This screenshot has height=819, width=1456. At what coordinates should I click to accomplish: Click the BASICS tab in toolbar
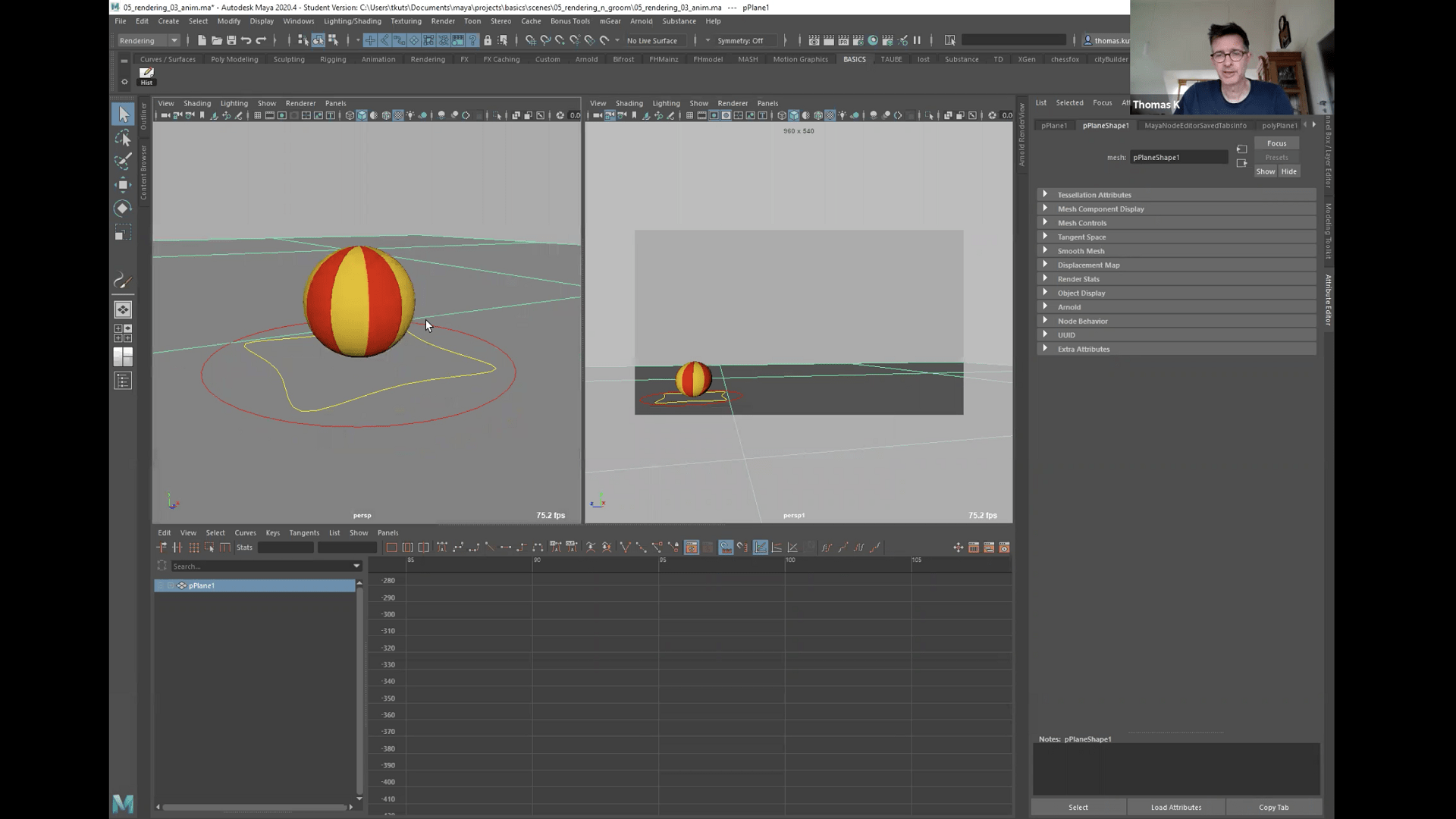tap(854, 58)
